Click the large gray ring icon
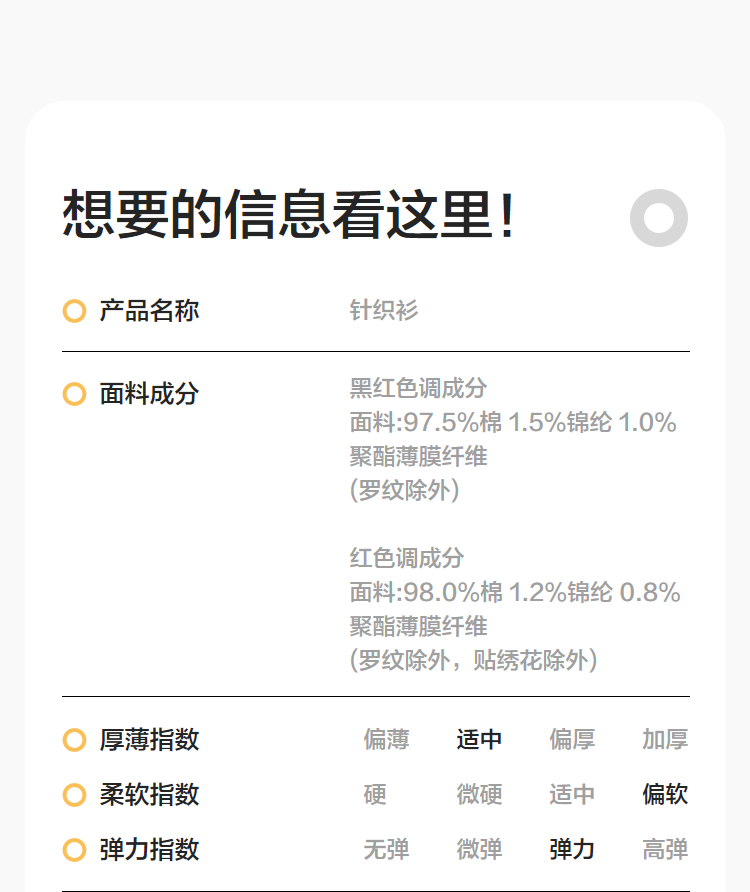Screen dimensions: 750x892 (659, 218)
